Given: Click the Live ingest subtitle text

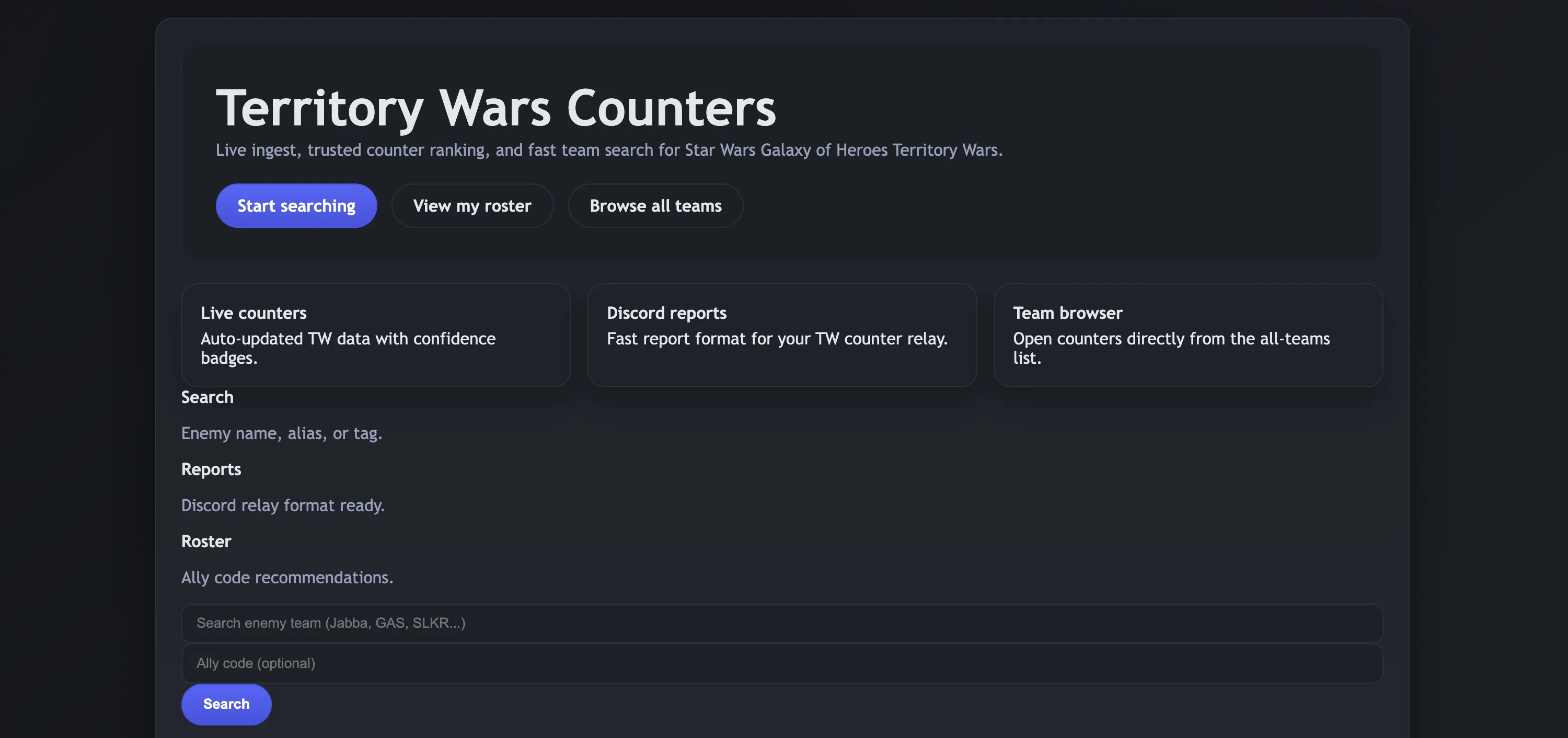Looking at the screenshot, I should [x=609, y=150].
